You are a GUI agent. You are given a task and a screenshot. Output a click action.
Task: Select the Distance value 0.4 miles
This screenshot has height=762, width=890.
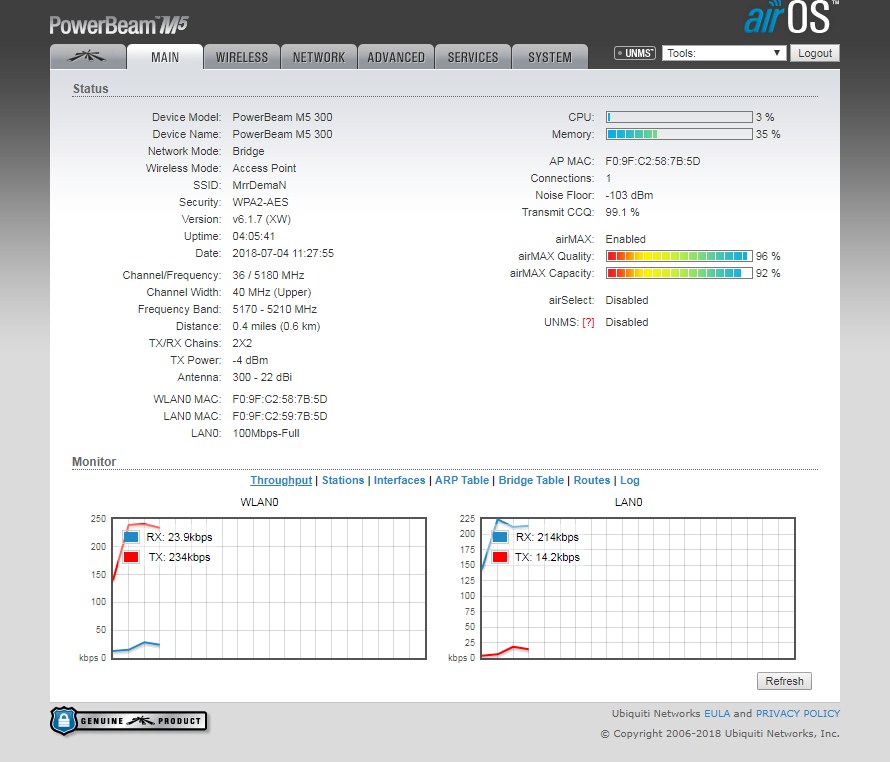point(254,326)
